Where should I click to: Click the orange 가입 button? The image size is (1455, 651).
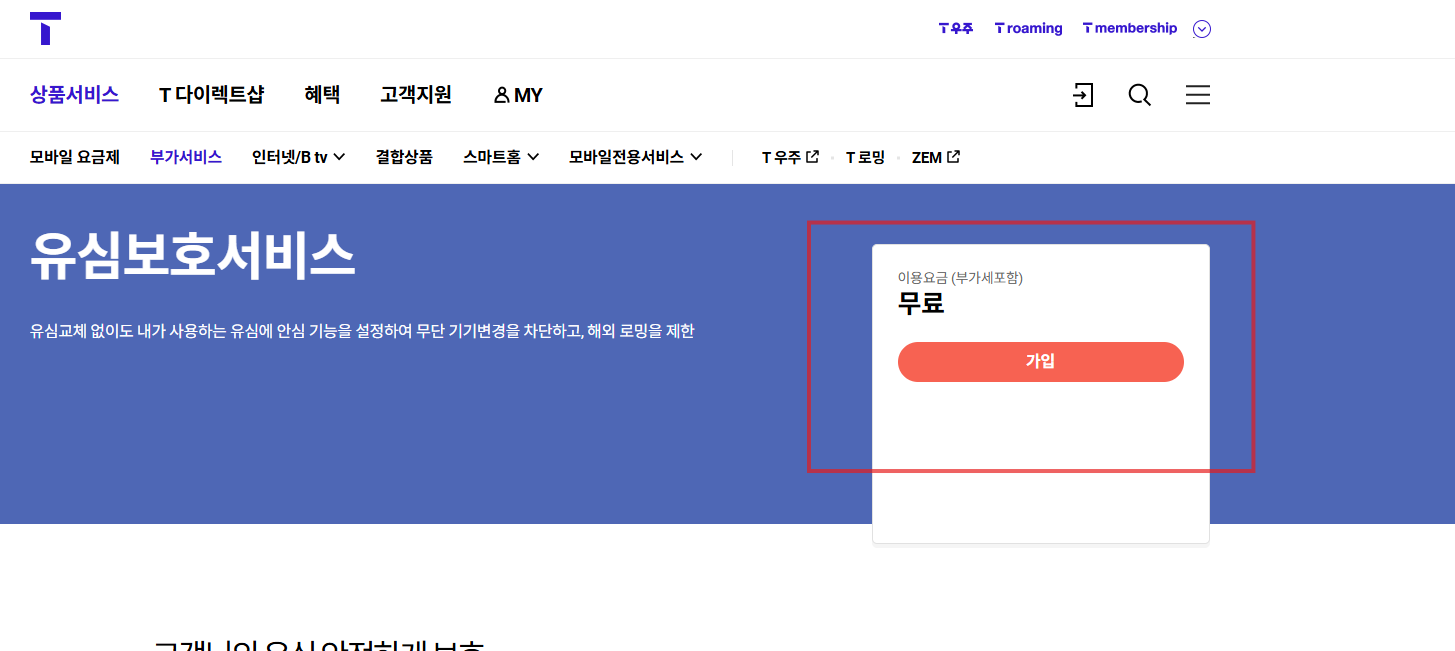[x=1041, y=362]
